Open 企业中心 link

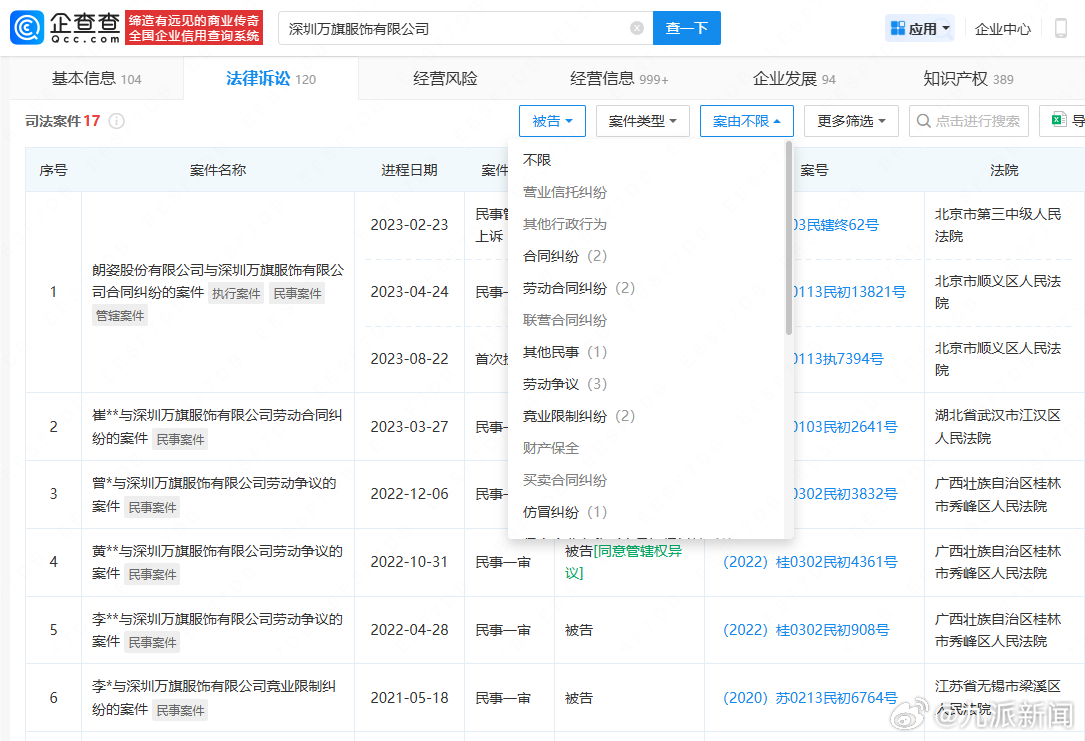[1003, 29]
